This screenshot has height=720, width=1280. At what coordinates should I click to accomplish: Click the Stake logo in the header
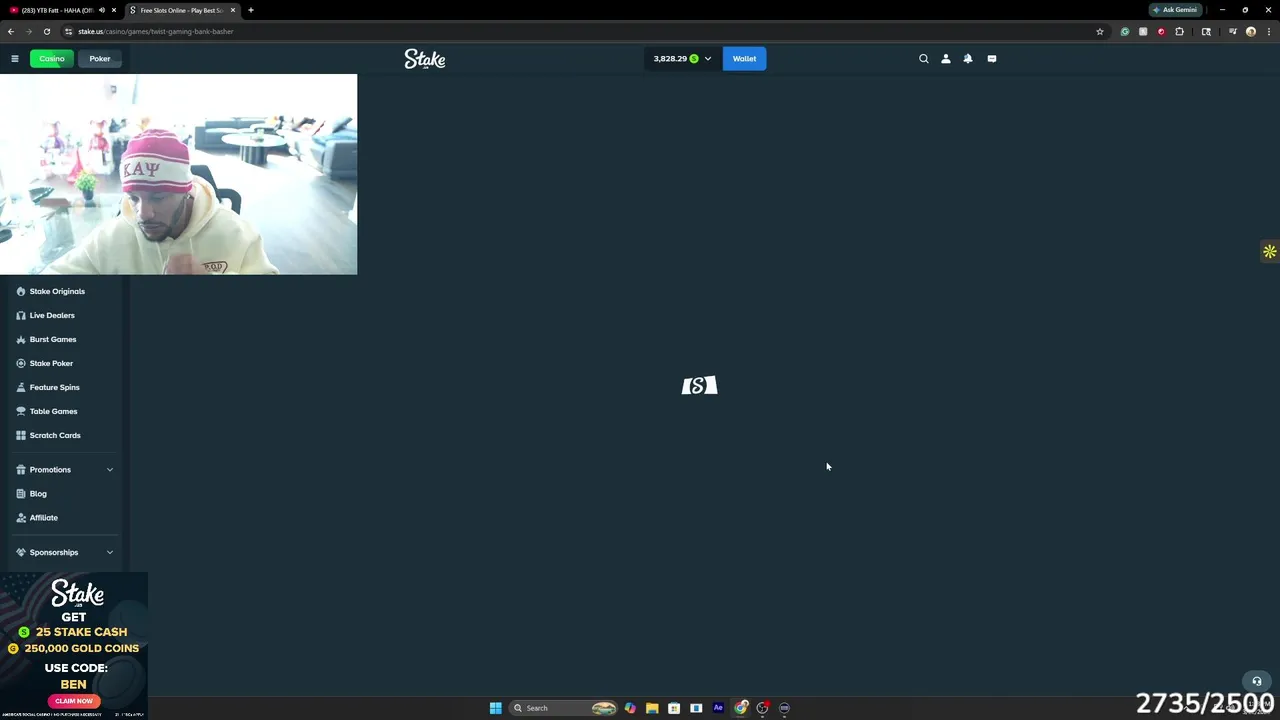click(x=425, y=60)
